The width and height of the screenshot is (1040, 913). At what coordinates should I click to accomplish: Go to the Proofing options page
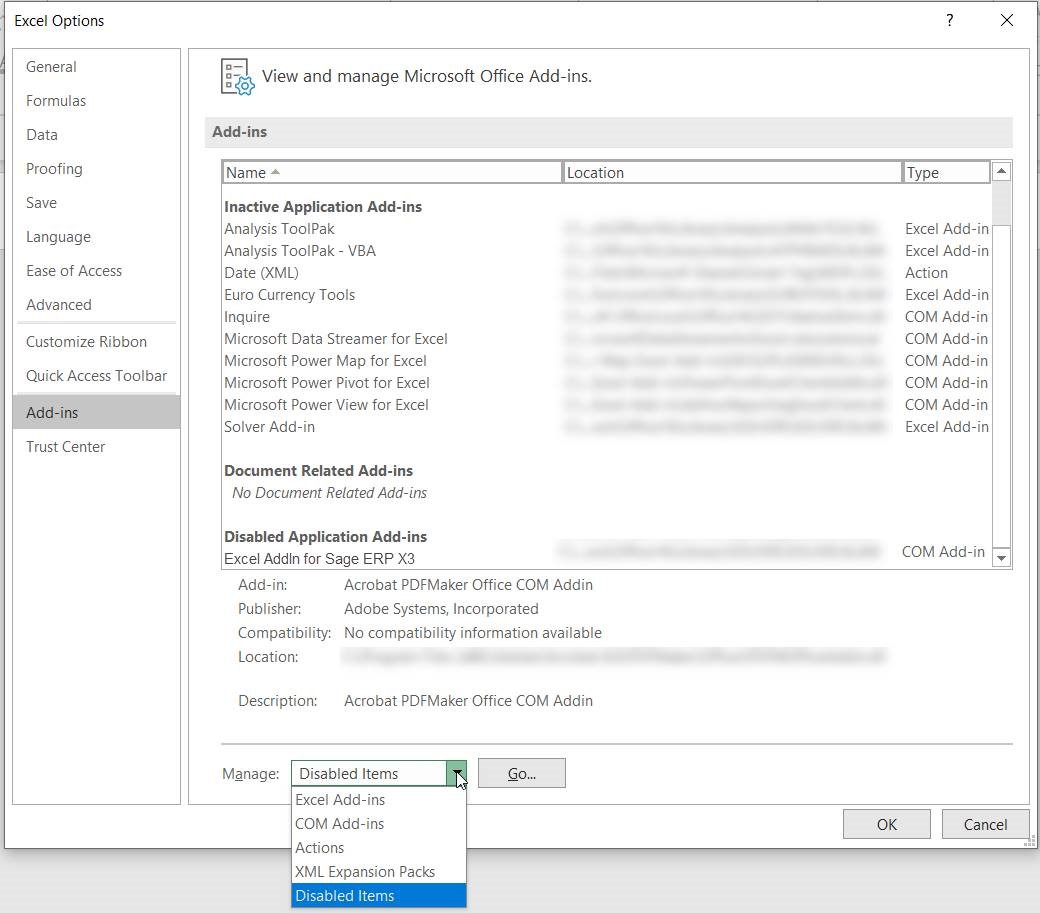click(x=54, y=169)
